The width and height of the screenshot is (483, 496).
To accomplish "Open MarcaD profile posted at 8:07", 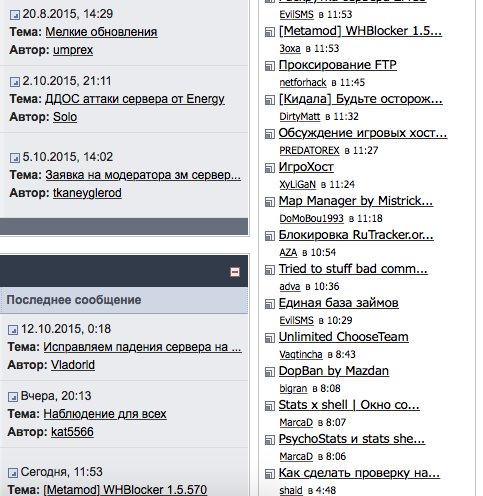I will pos(296,423).
